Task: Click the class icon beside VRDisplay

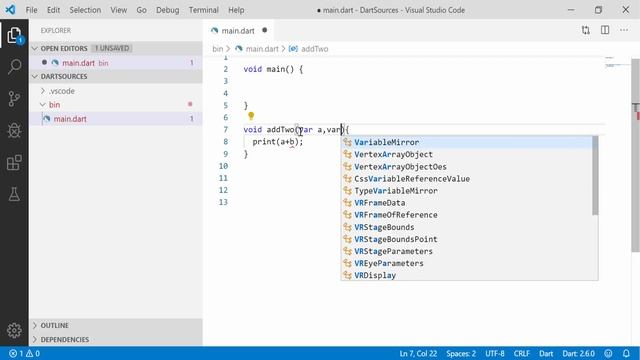Action: [x=347, y=275]
